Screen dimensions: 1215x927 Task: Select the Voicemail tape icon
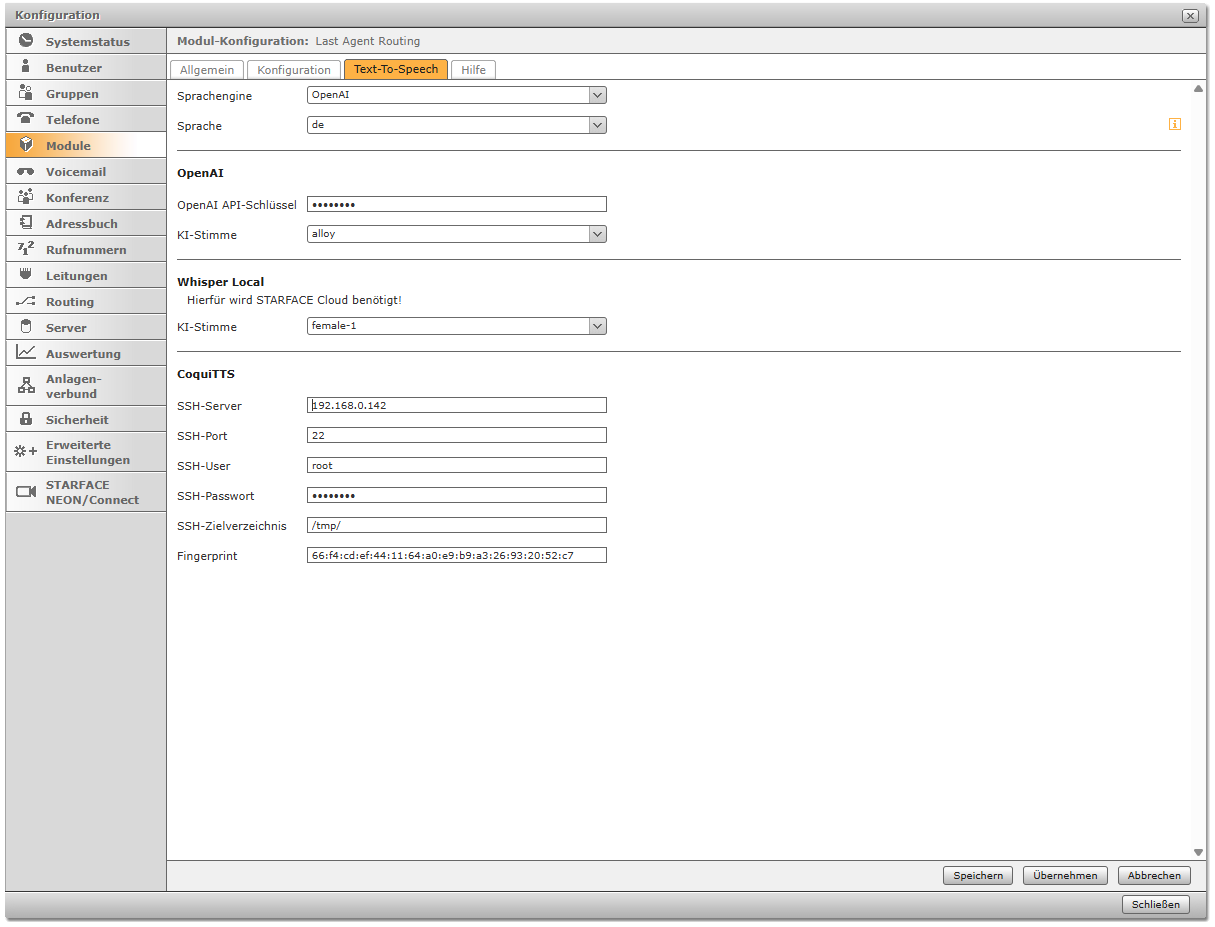pyautogui.click(x=26, y=171)
